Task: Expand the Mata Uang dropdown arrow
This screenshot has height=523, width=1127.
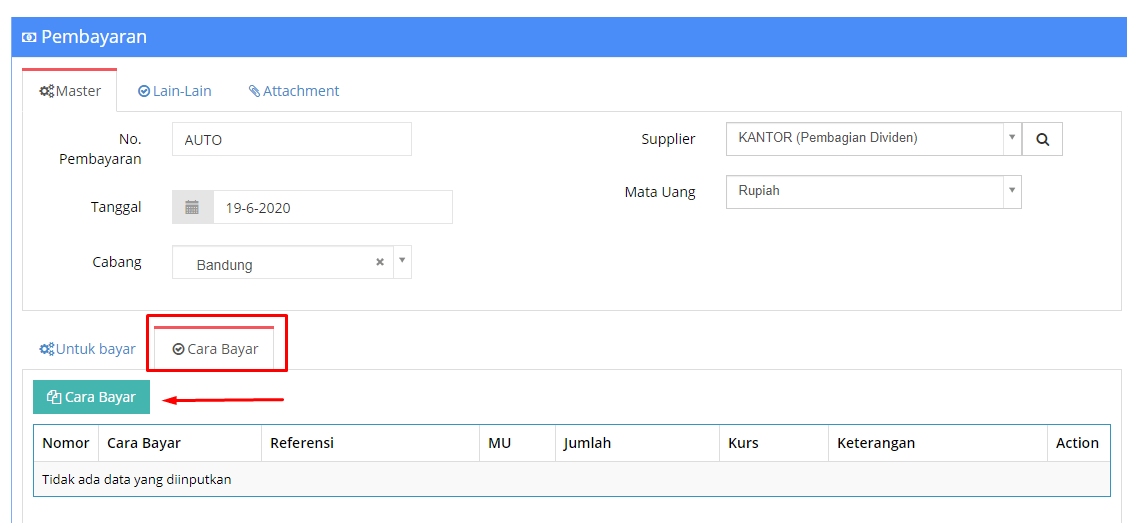Action: (x=1012, y=191)
